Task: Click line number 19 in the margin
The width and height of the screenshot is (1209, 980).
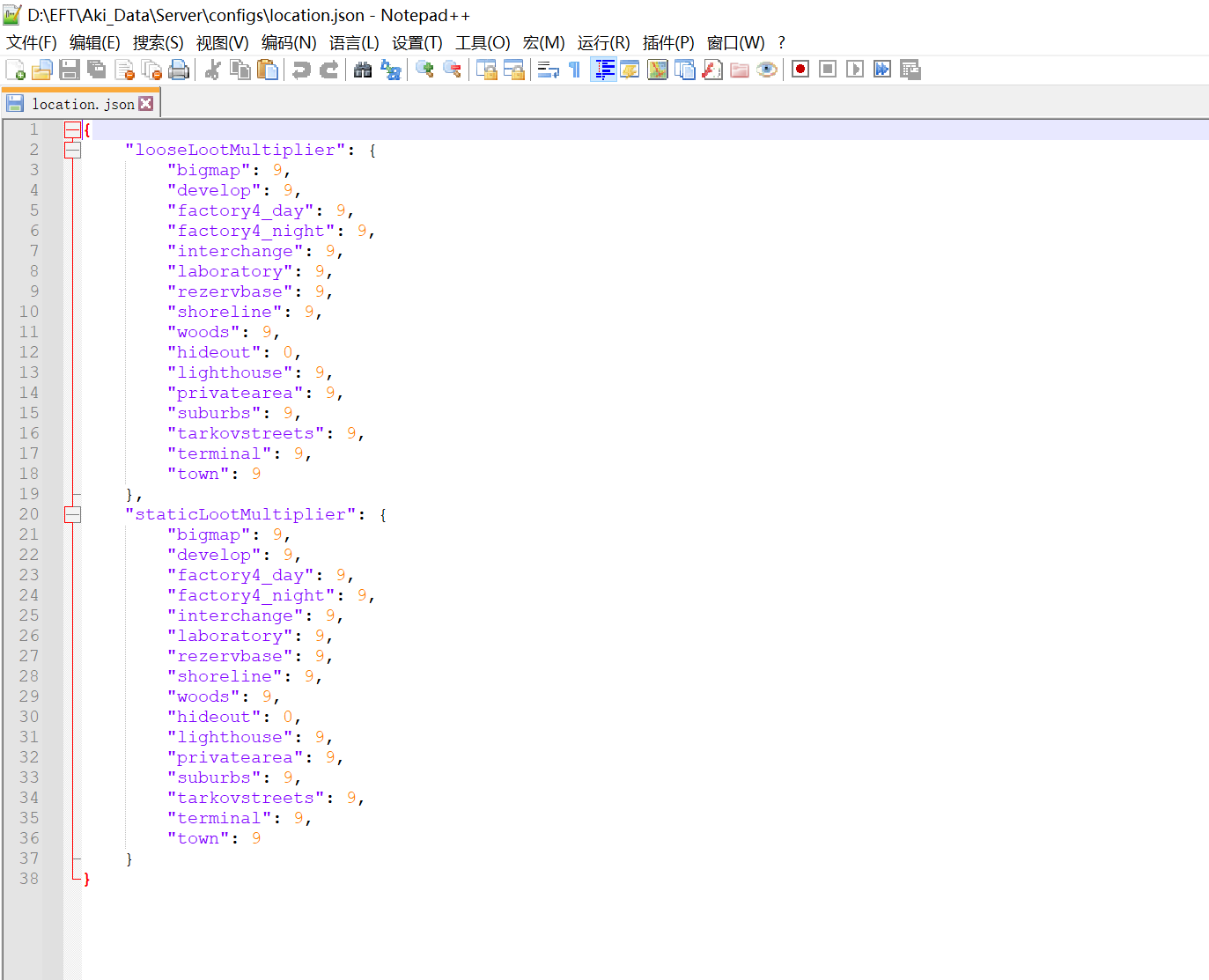Action: [29, 494]
